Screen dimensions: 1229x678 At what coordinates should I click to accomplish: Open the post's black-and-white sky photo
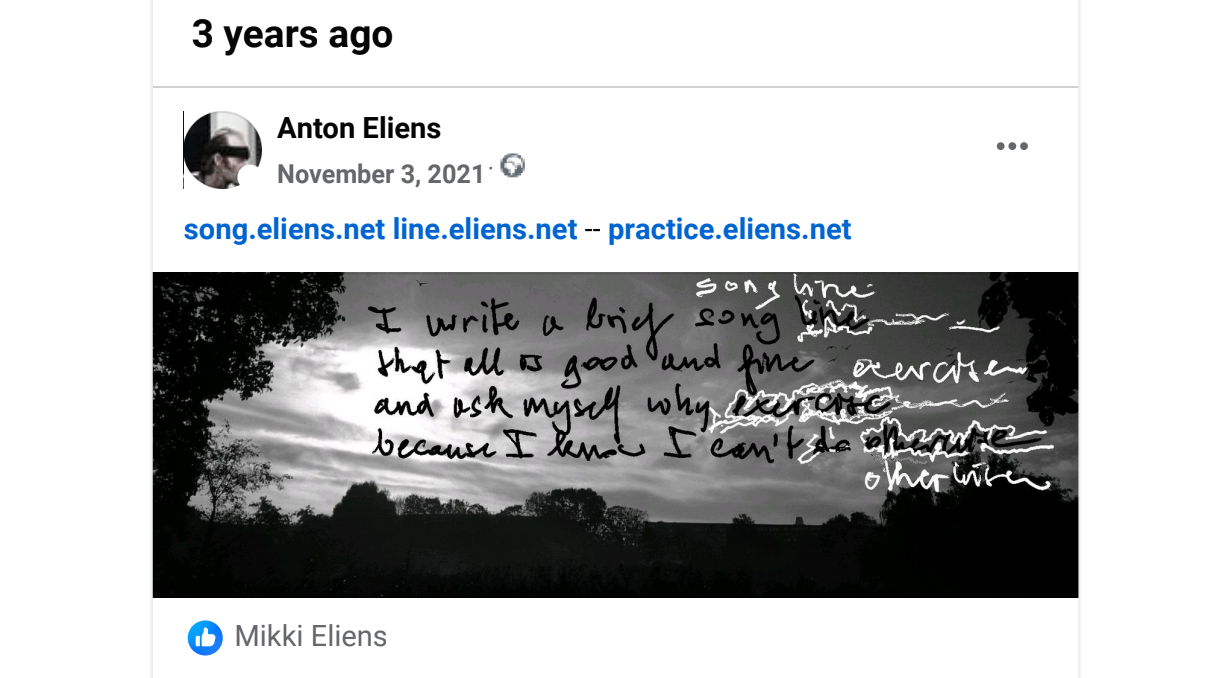click(x=615, y=435)
